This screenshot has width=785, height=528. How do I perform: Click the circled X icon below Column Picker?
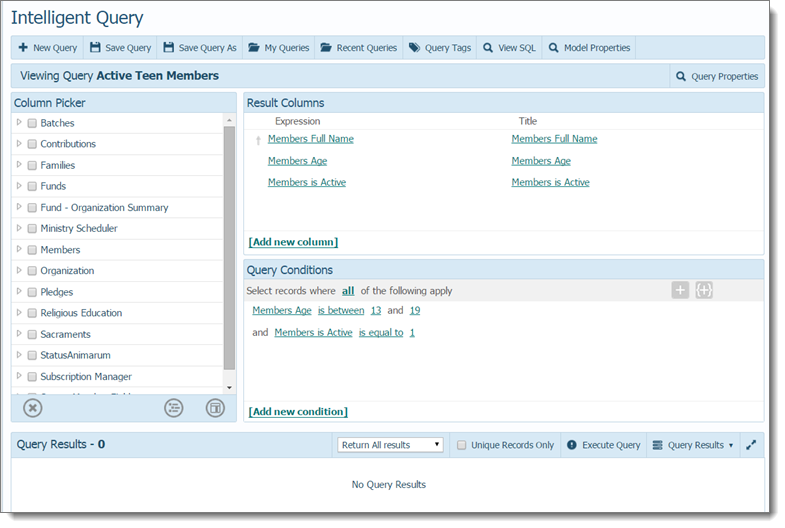point(33,408)
